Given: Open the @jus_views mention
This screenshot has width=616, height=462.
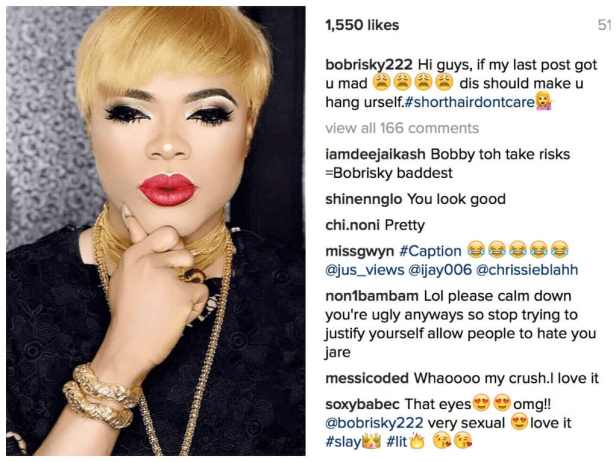Looking at the screenshot, I should pos(365,270).
